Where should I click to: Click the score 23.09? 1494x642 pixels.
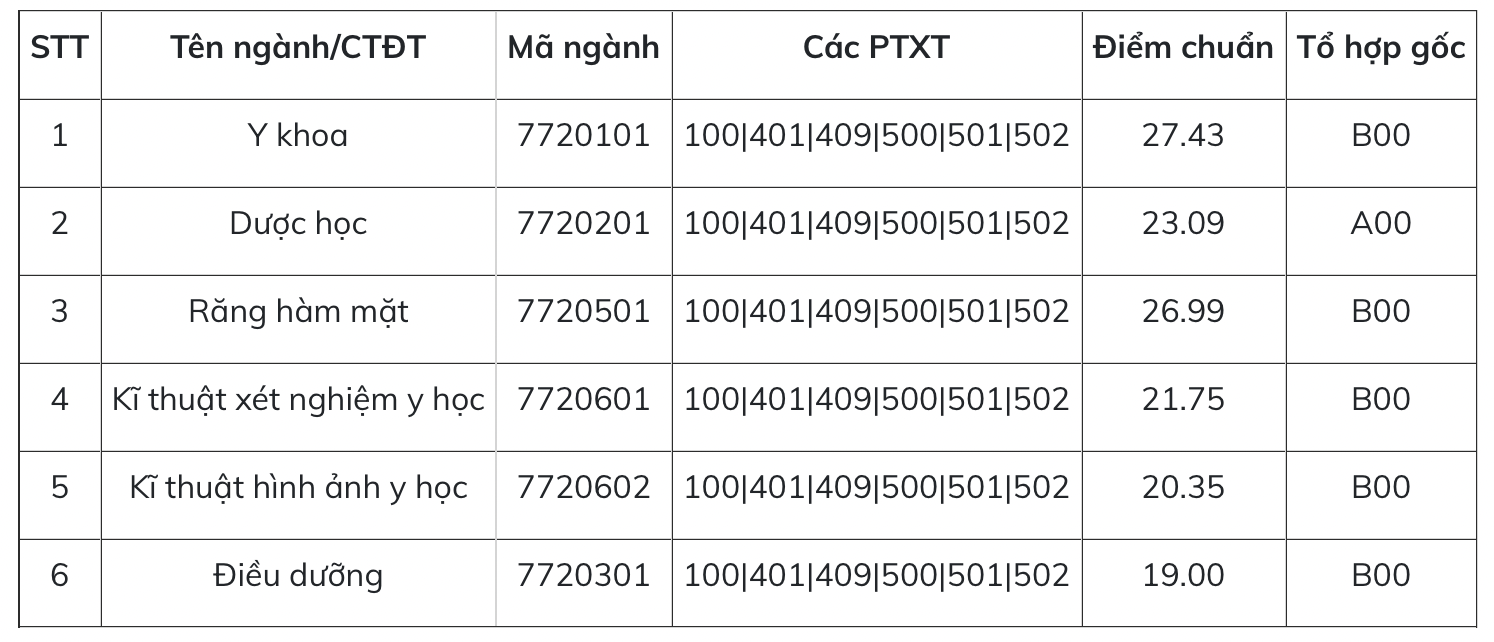coord(1183,223)
